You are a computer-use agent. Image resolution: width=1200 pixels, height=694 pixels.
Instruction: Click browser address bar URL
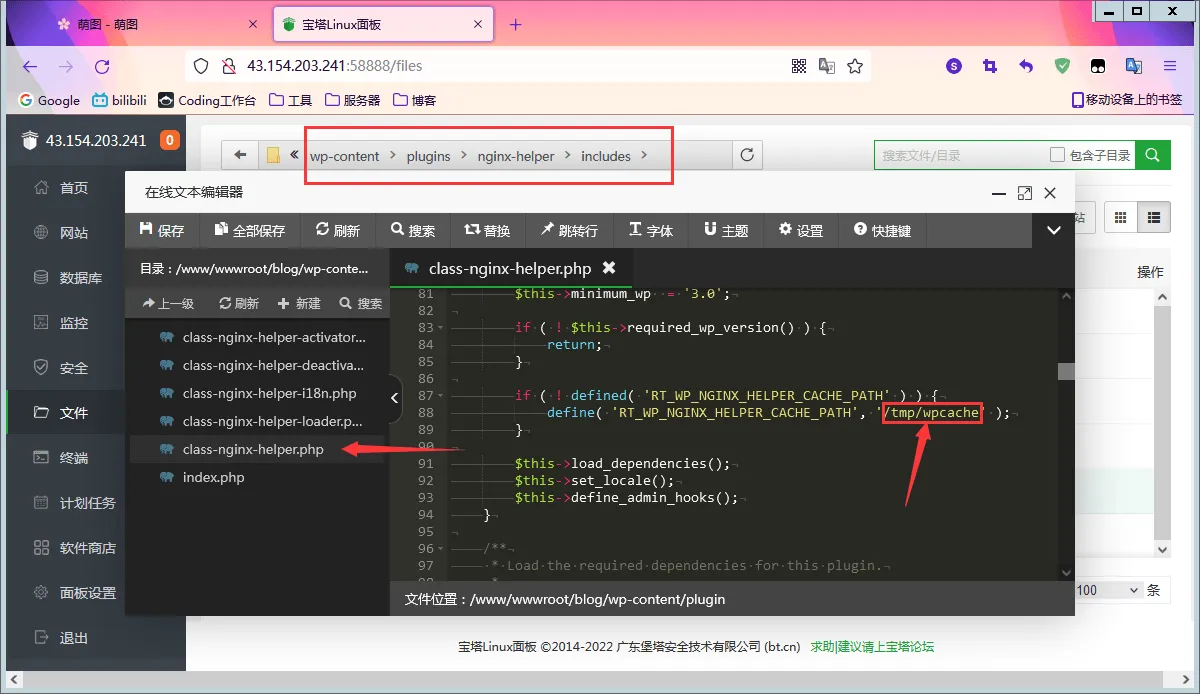[334, 66]
